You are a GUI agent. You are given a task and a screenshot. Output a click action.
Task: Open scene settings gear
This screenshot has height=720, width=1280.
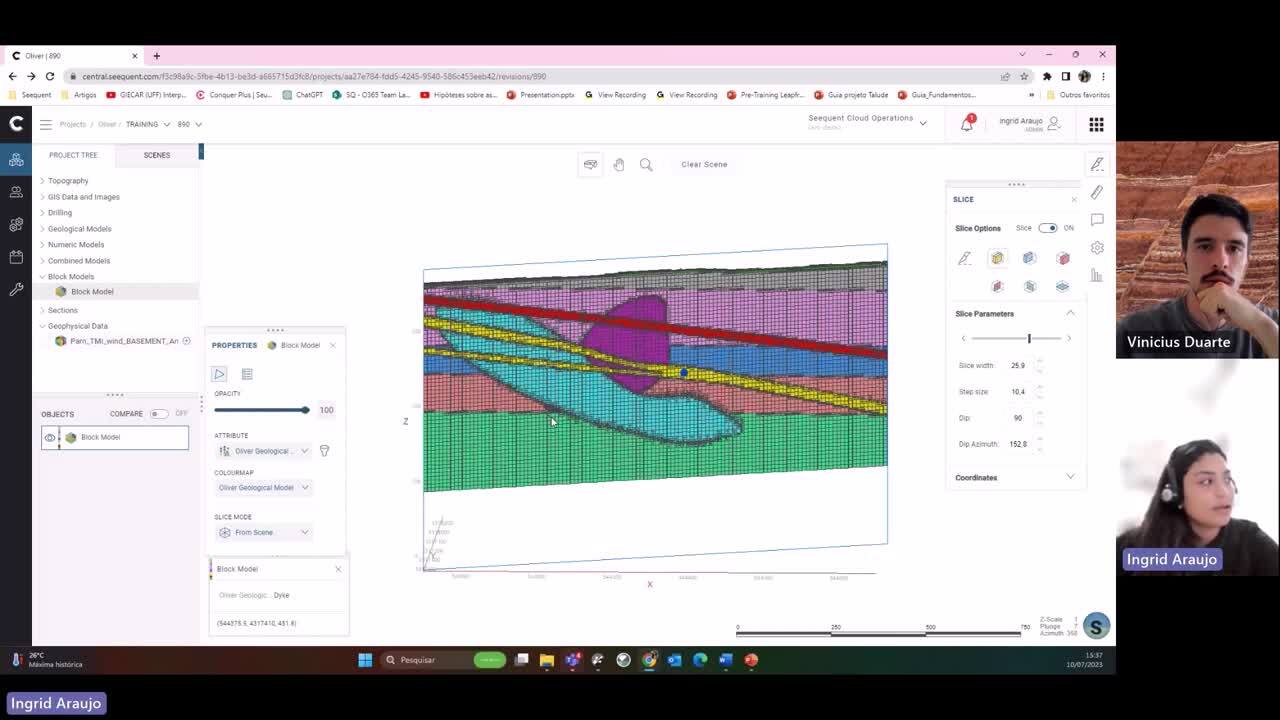click(x=1097, y=247)
